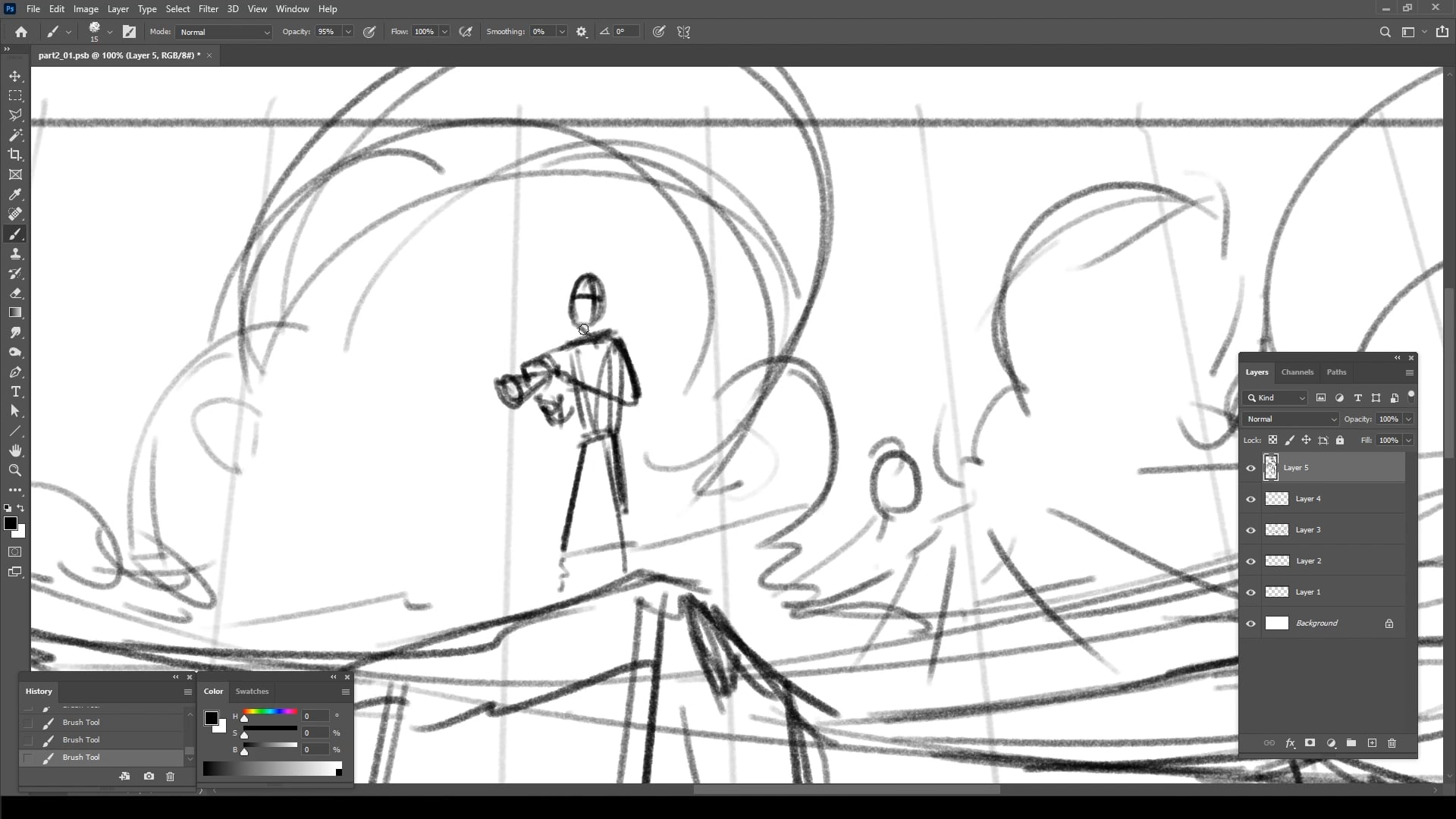Switch to the Channels tab
The image size is (1456, 819).
click(1297, 372)
